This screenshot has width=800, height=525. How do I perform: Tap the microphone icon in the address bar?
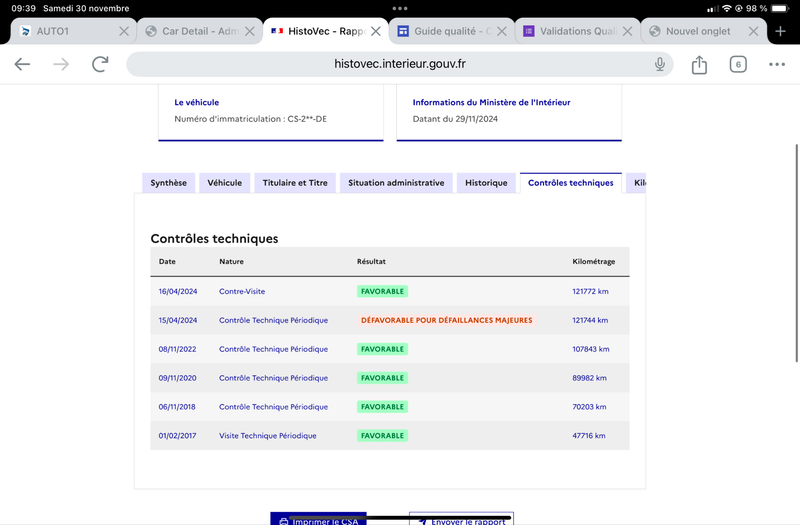[660, 64]
